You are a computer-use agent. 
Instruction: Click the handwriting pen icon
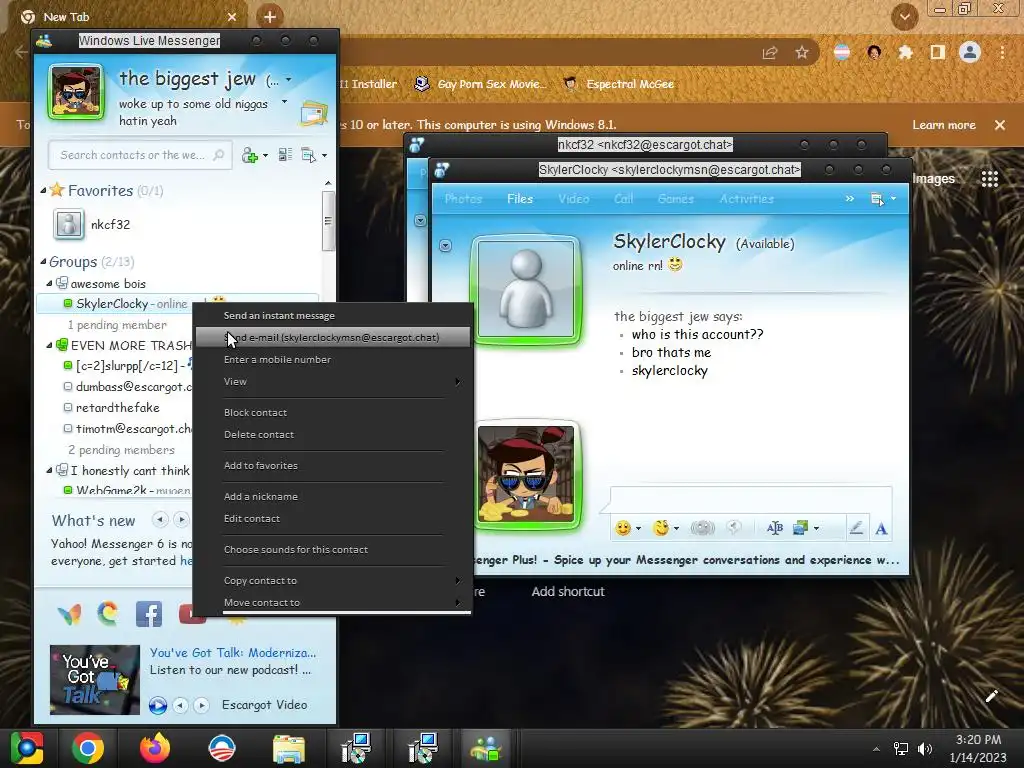tap(856, 528)
